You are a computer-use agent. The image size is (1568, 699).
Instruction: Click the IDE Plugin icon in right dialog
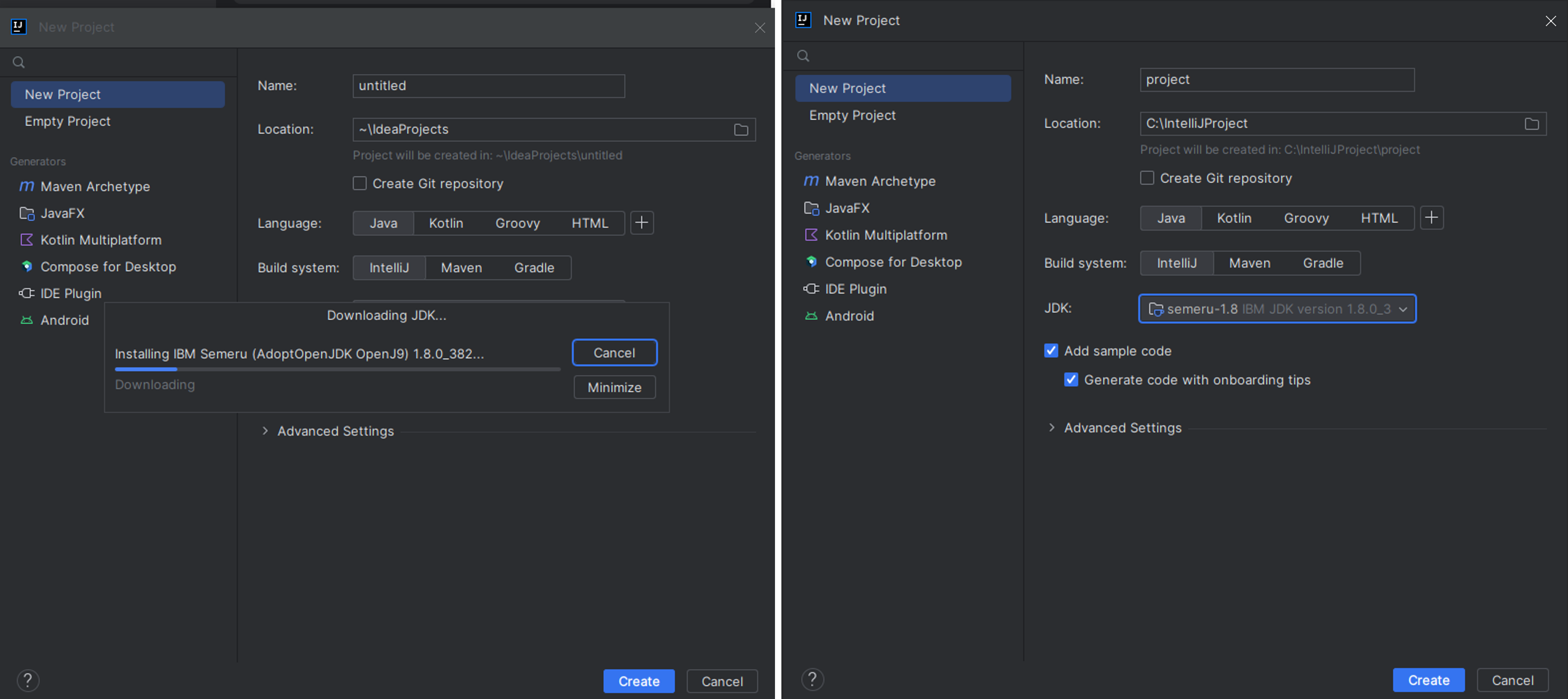click(811, 289)
